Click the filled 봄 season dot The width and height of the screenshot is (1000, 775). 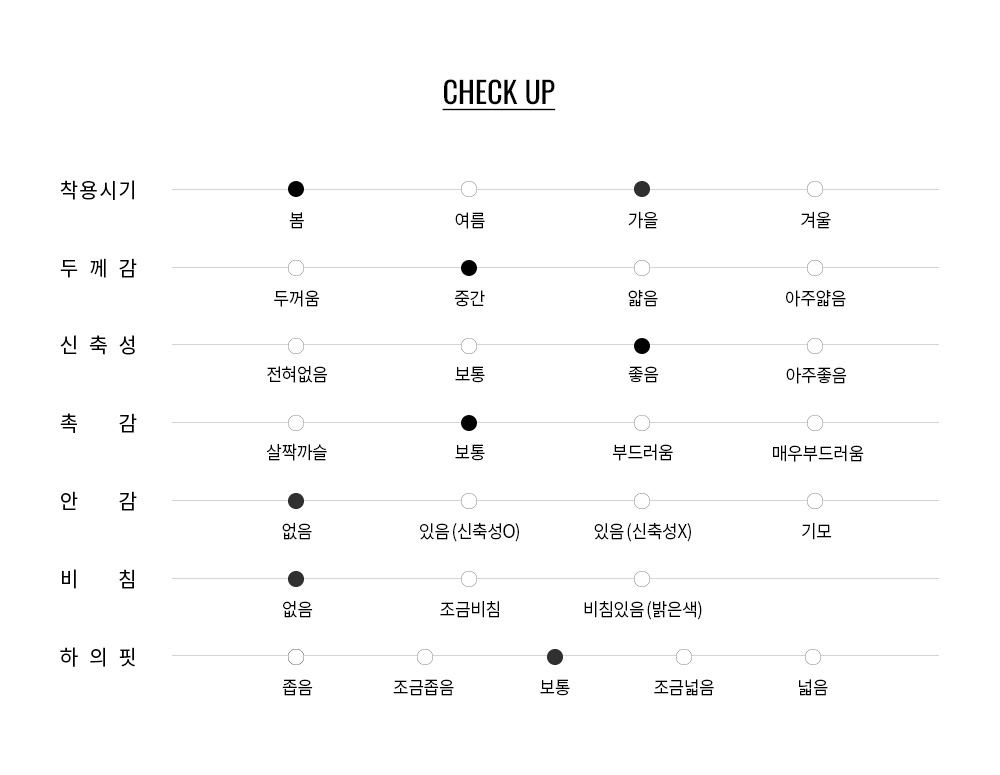[296, 189]
